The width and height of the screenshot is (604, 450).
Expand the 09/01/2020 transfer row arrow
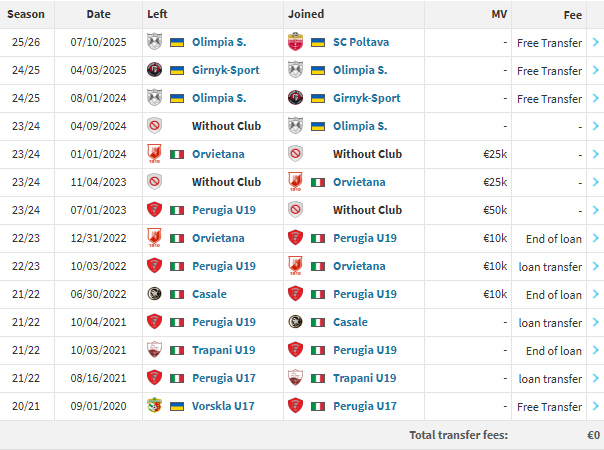tap(596, 406)
